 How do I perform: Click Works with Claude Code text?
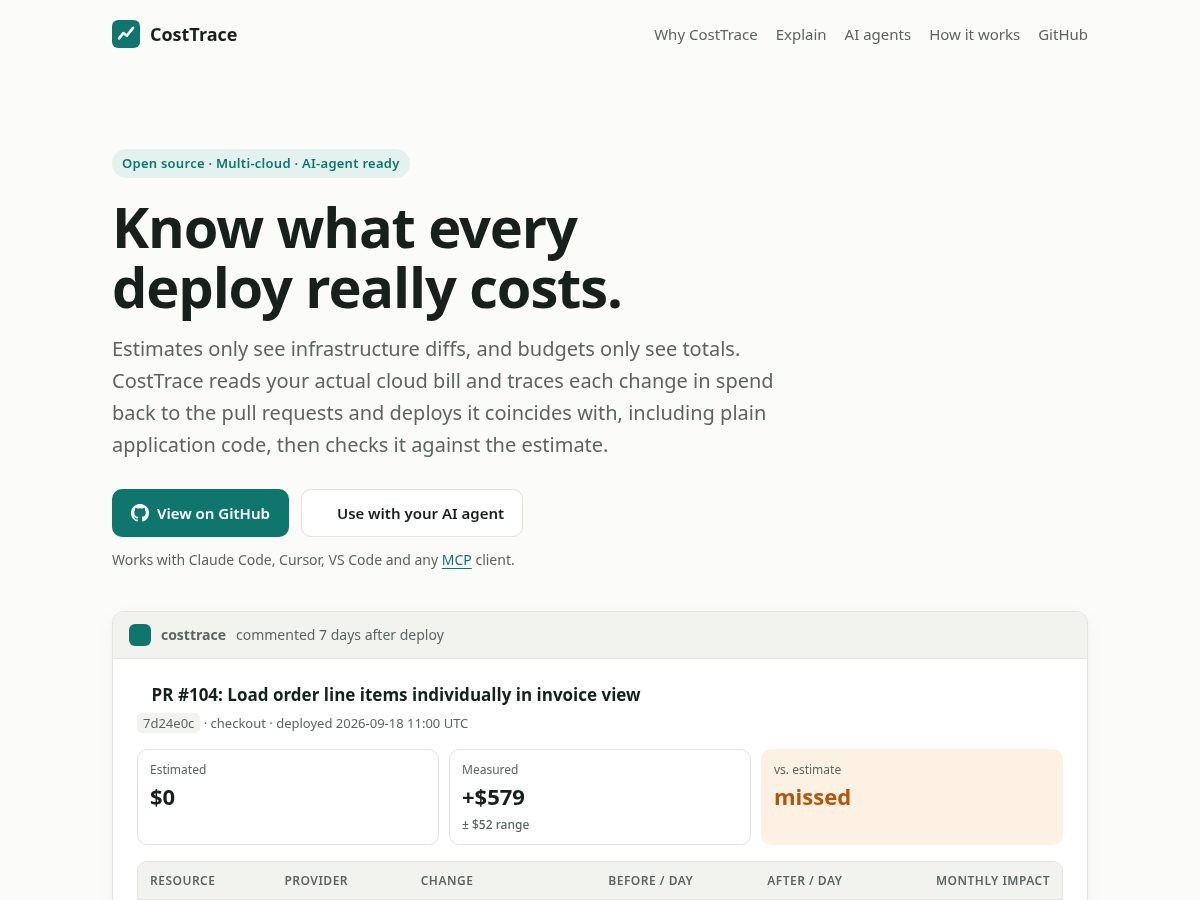click(x=313, y=560)
